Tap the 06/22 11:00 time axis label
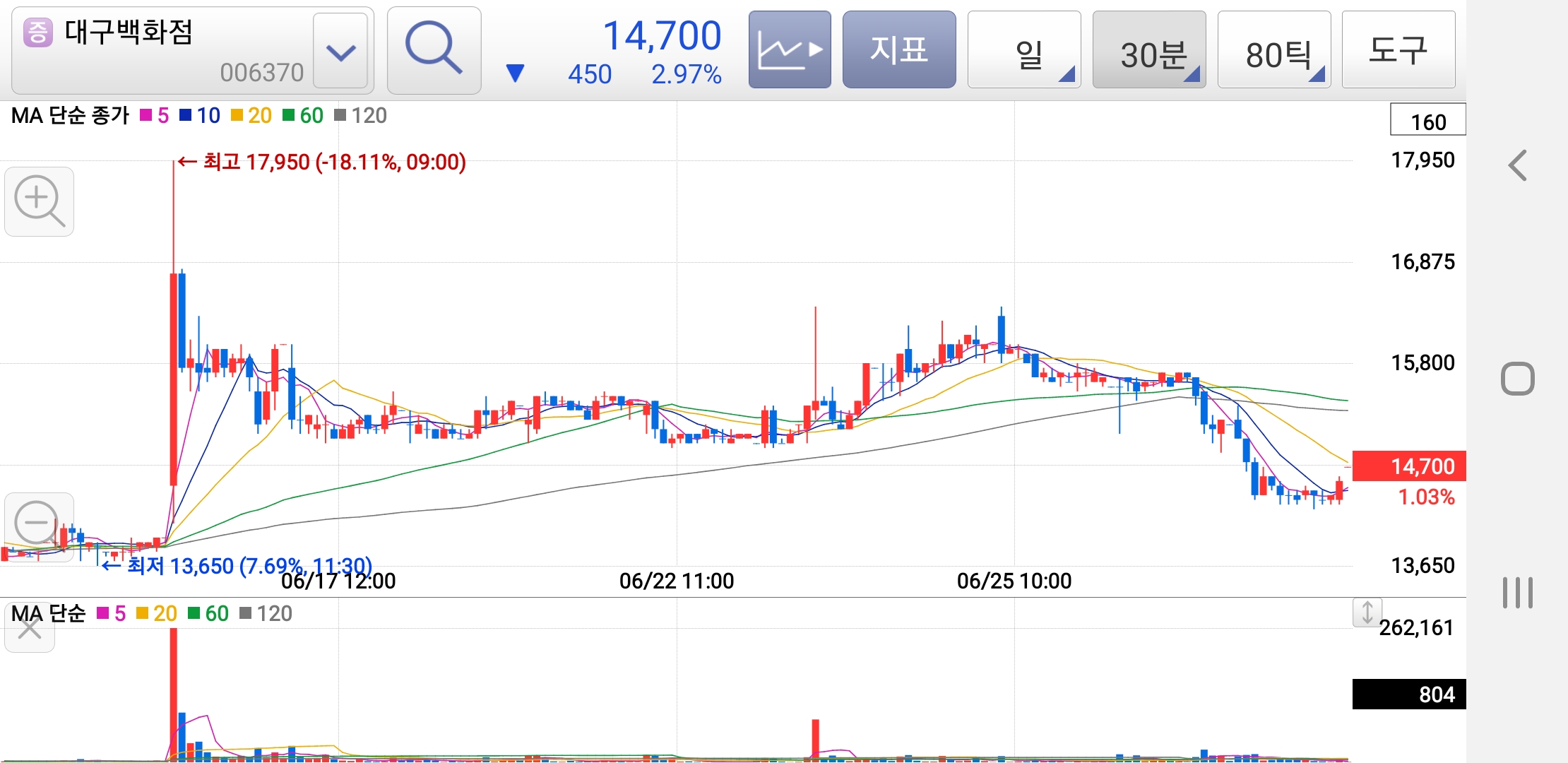 677,581
